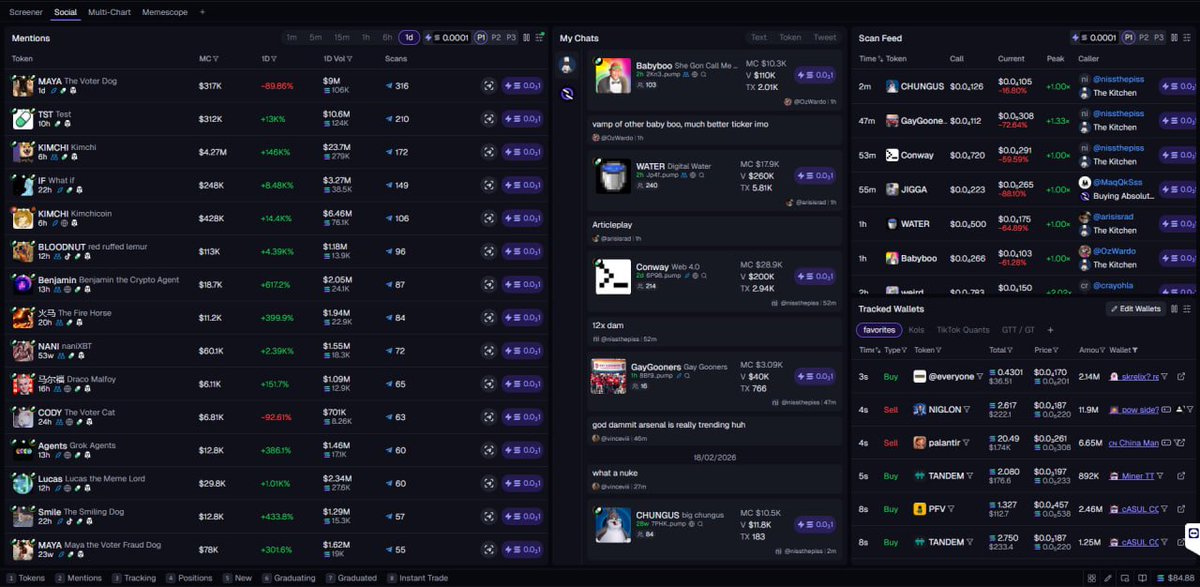The width and height of the screenshot is (1200, 587).
Task: Open the pencil edit icon in Edit Wallets
Action: [x=1114, y=309]
